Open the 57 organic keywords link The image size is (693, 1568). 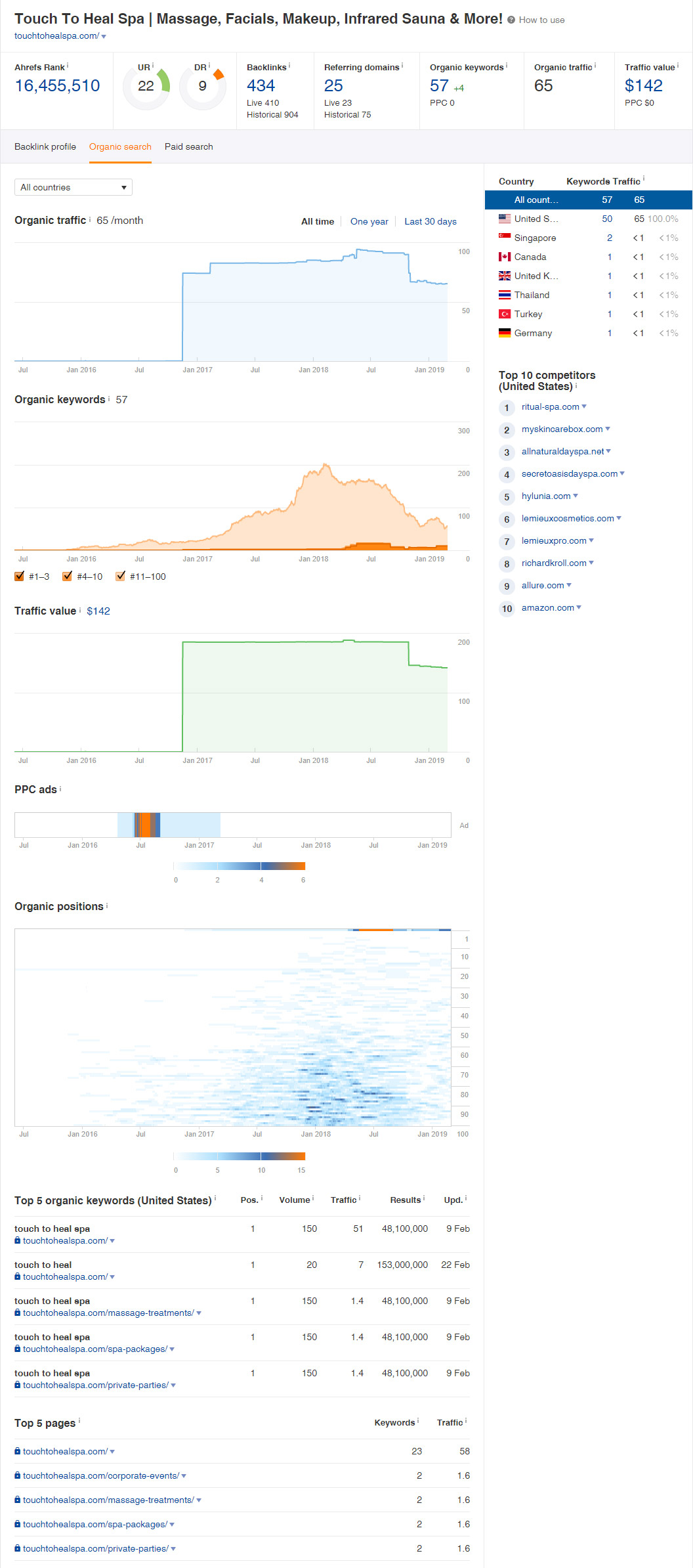pyautogui.click(x=439, y=85)
